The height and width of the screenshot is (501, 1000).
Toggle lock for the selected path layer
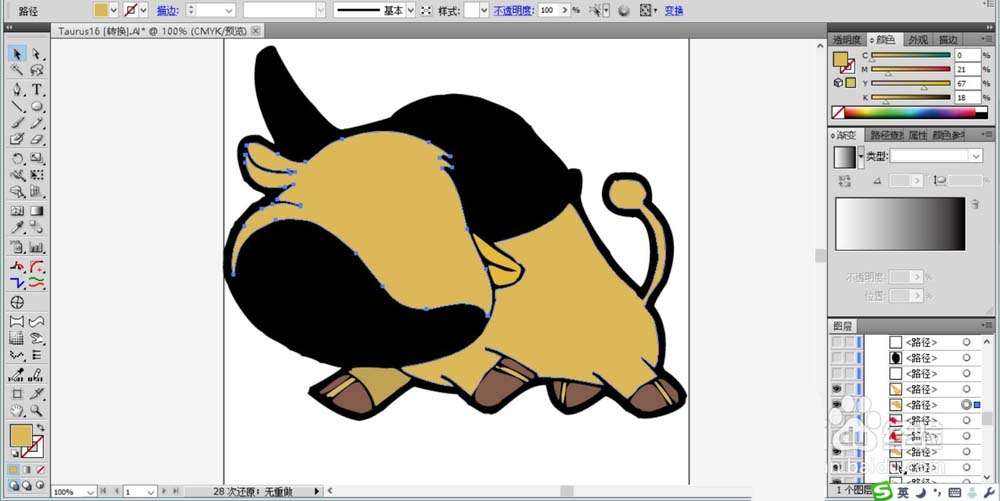click(x=849, y=405)
